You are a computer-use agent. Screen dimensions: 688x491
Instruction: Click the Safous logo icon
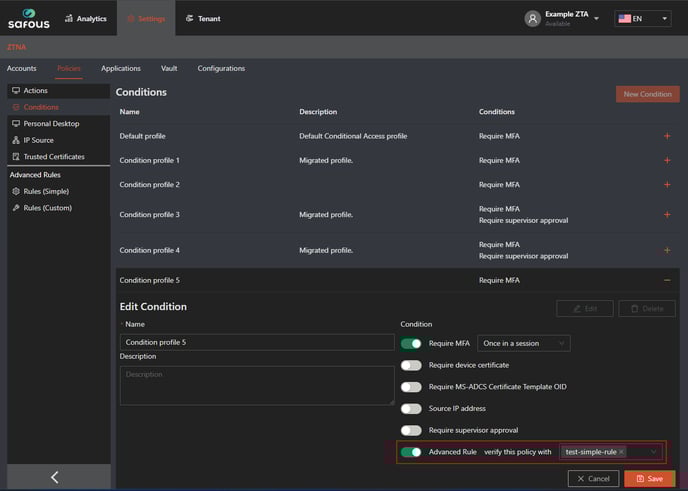[x=27, y=18]
